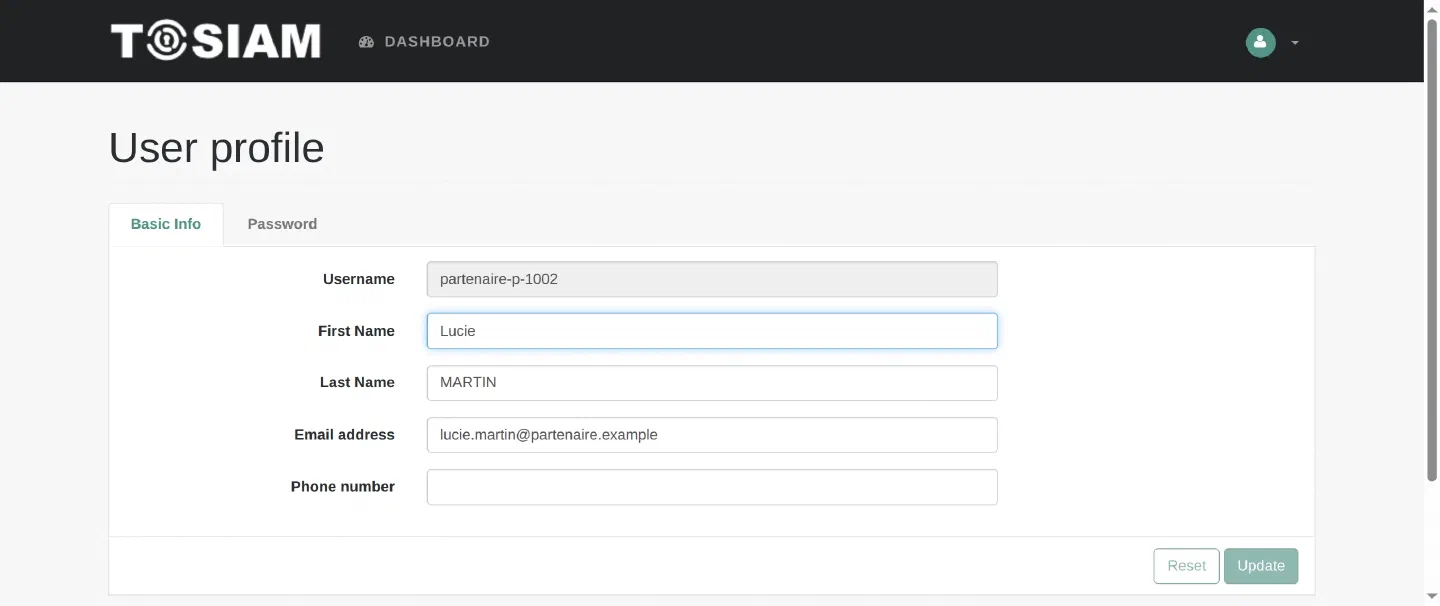Switch to the Password tab
The height and width of the screenshot is (606, 1440).
(282, 224)
